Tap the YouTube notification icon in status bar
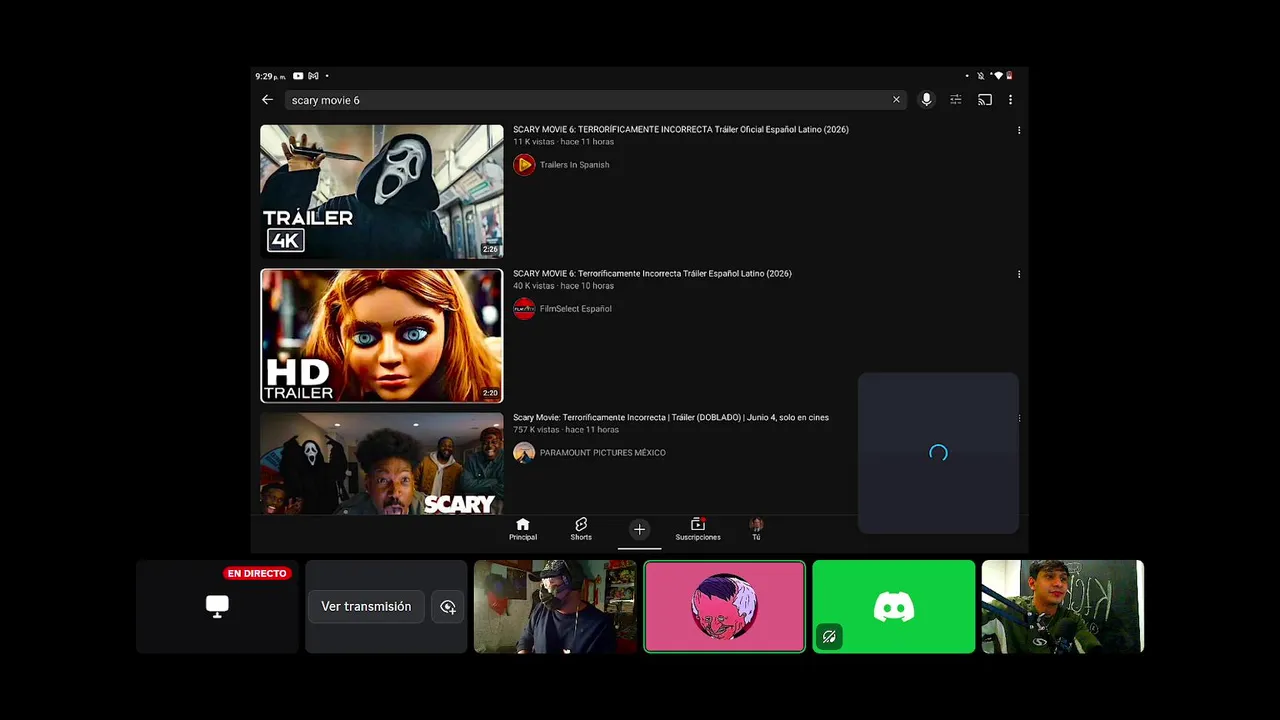 pyautogui.click(x=298, y=76)
